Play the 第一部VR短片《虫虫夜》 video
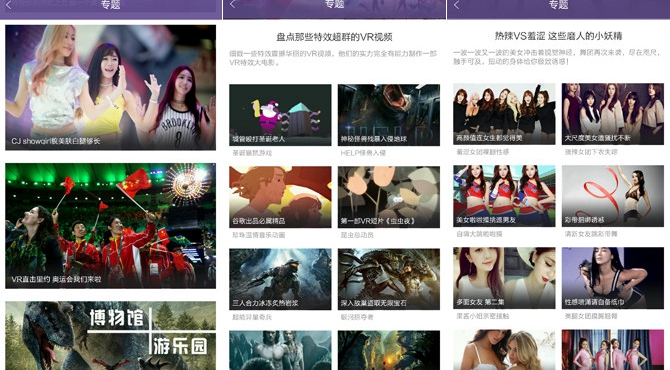670x370 pixels. (388, 197)
